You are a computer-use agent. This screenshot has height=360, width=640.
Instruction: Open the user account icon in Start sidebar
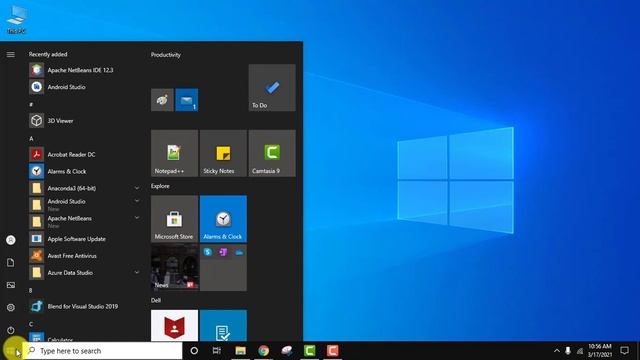[x=11, y=240]
